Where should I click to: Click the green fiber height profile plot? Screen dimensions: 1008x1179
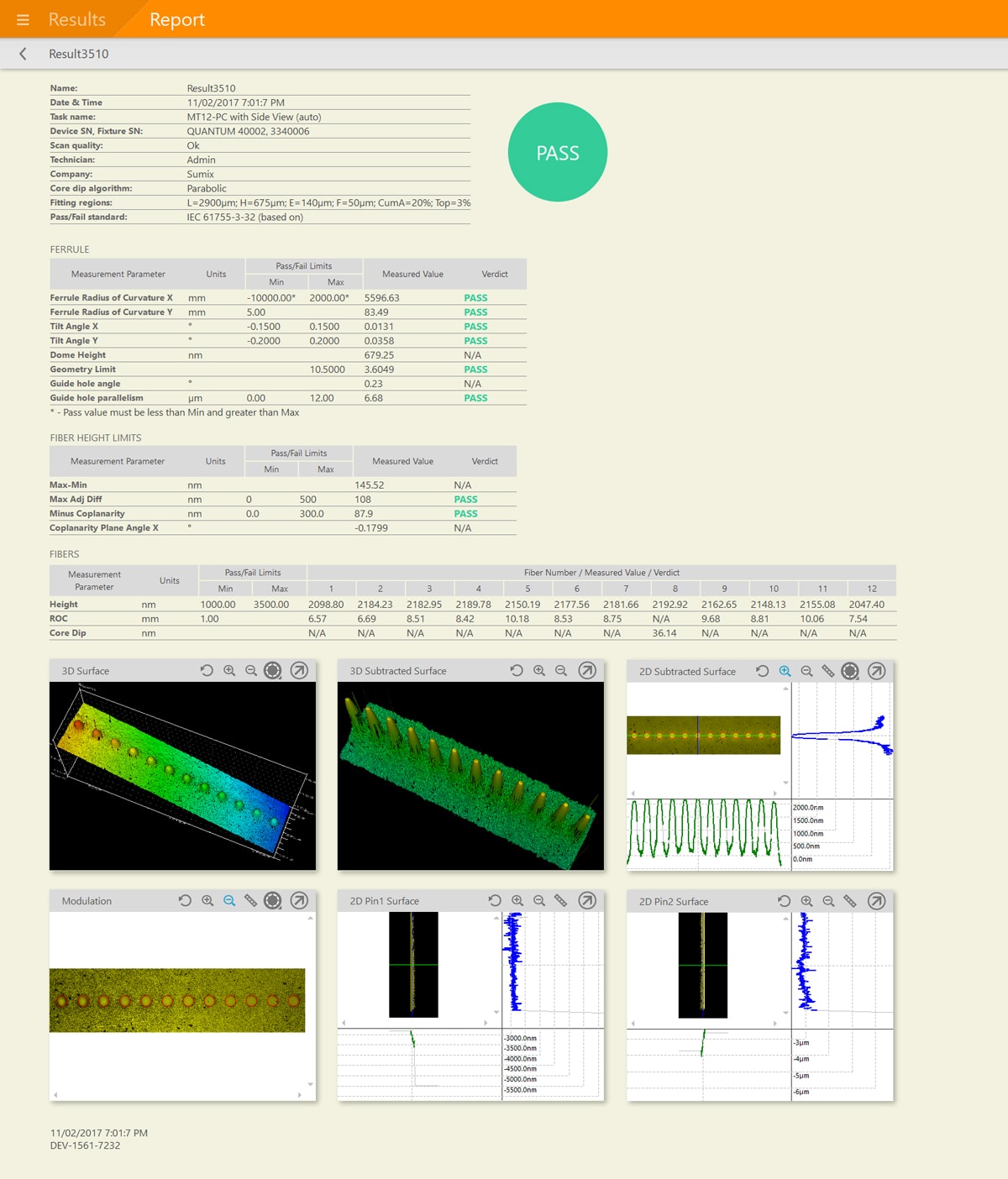[x=704, y=832]
